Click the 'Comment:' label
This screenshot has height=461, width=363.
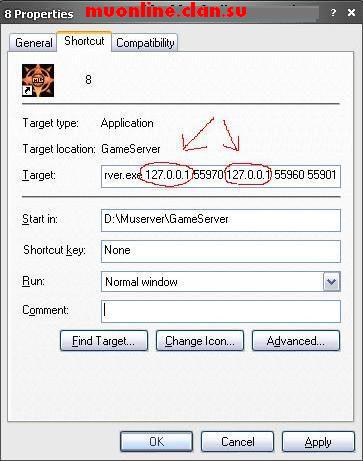(x=45, y=310)
